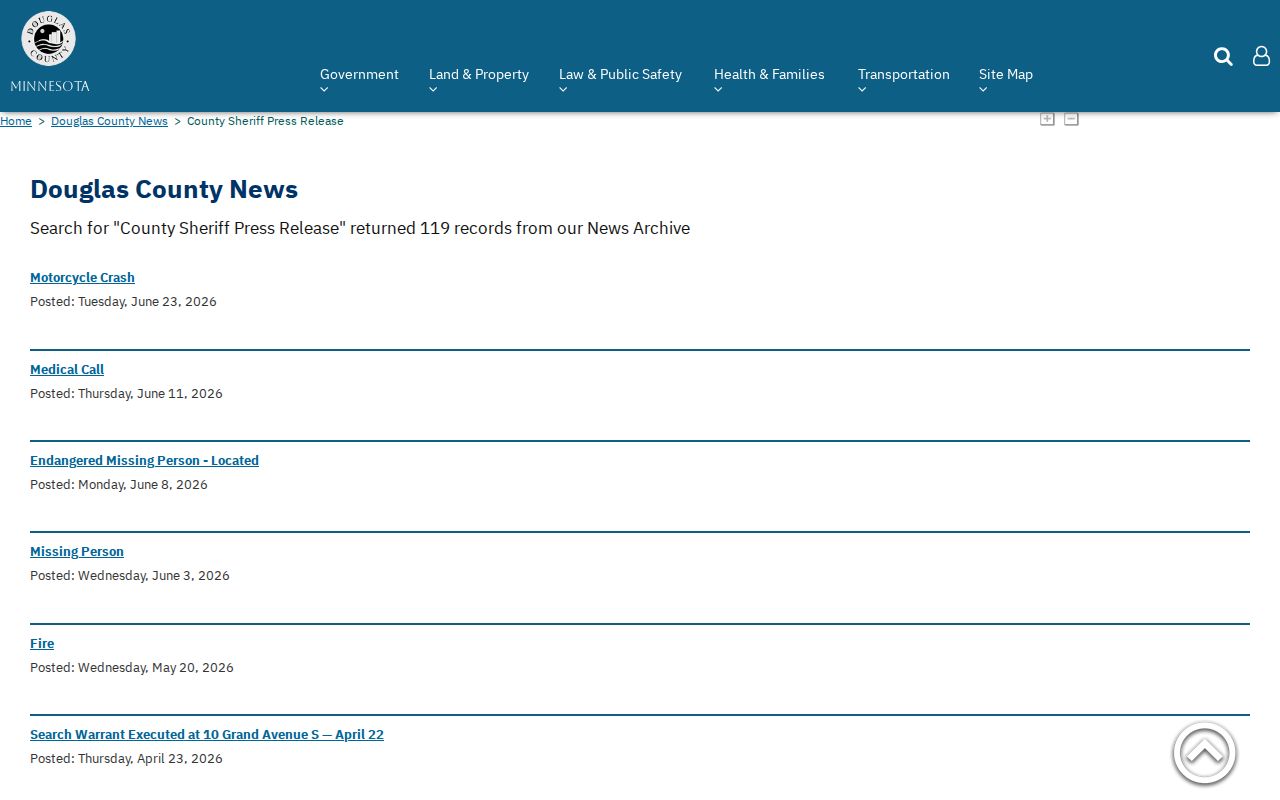Open the Law & Public Safety menu

click(x=620, y=74)
